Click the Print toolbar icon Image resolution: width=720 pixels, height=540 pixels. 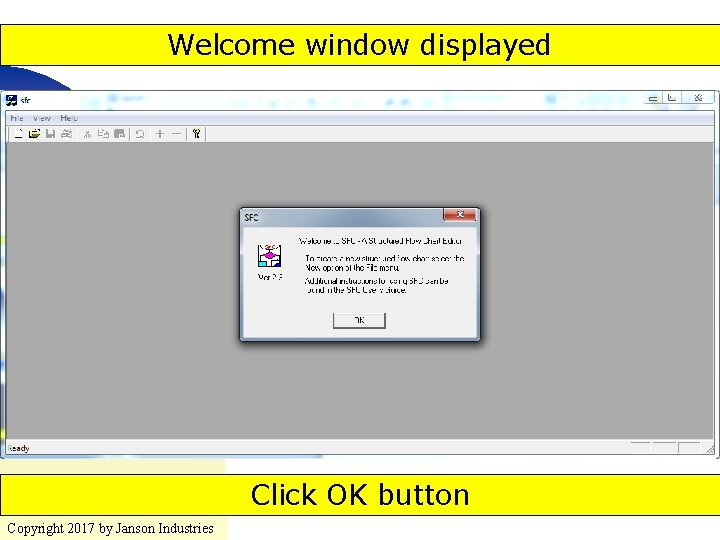pos(67,134)
